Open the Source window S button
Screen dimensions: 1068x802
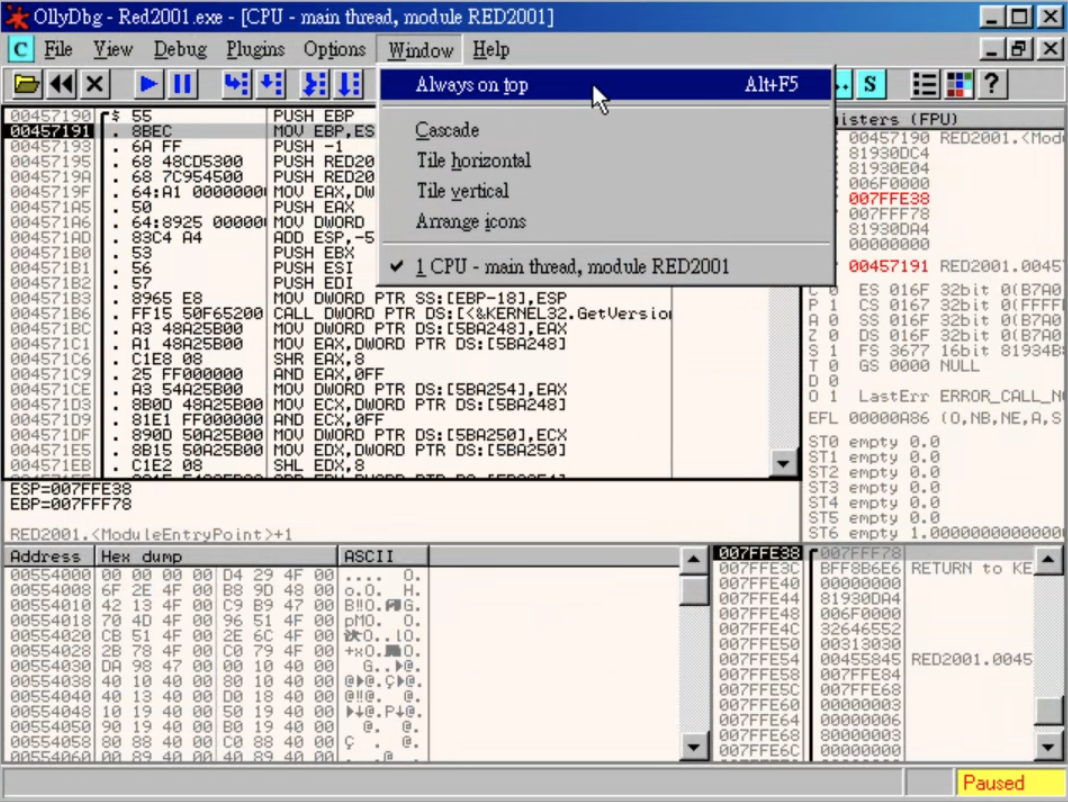(x=870, y=84)
